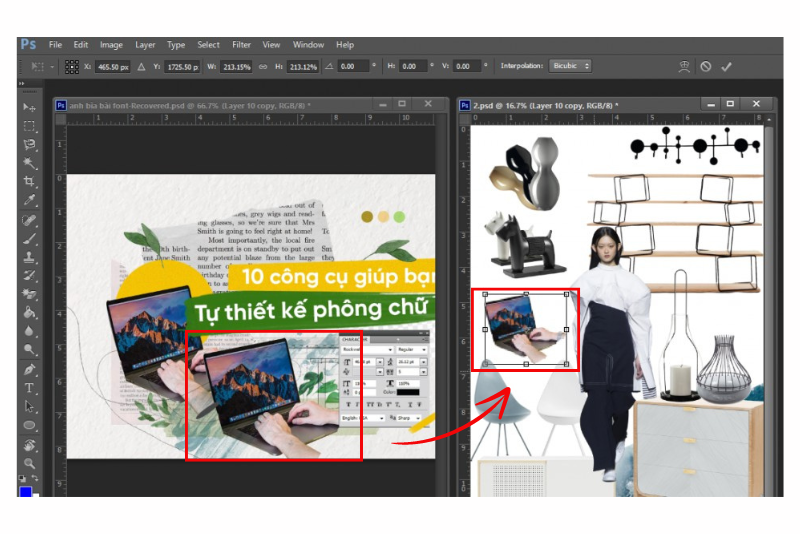Click ruler origin corner in 2.psd window
Image resolution: width=800 pixels, height=534 pixels.
pos(465,119)
